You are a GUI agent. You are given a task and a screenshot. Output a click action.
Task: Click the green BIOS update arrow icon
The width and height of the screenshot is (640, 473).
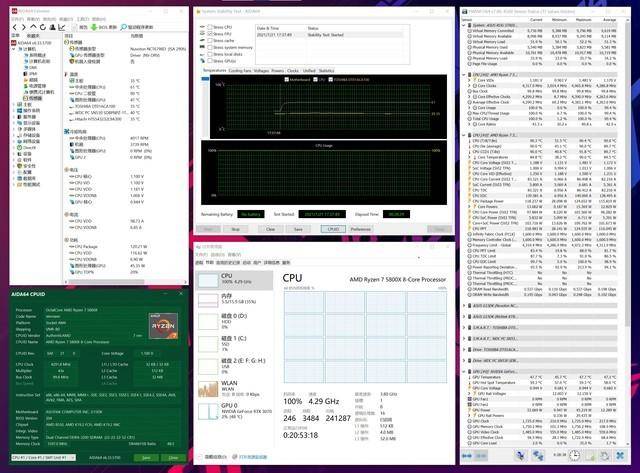point(94,27)
